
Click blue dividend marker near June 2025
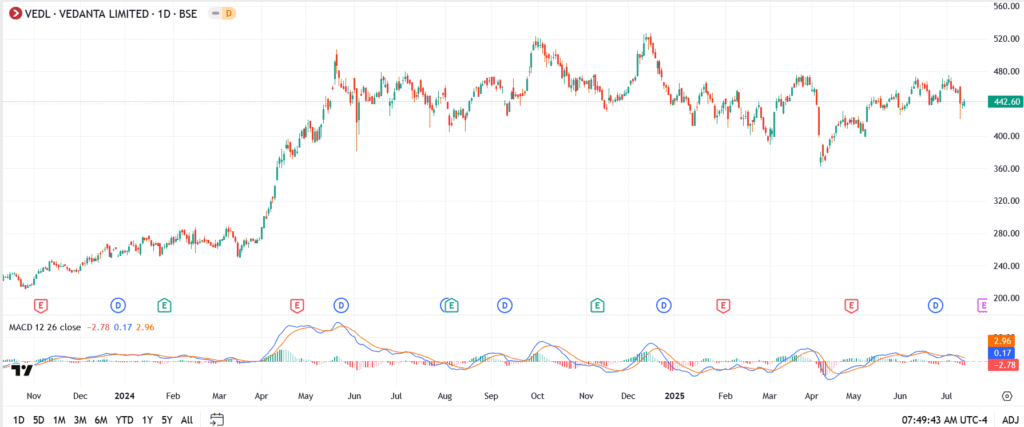[936, 304]
